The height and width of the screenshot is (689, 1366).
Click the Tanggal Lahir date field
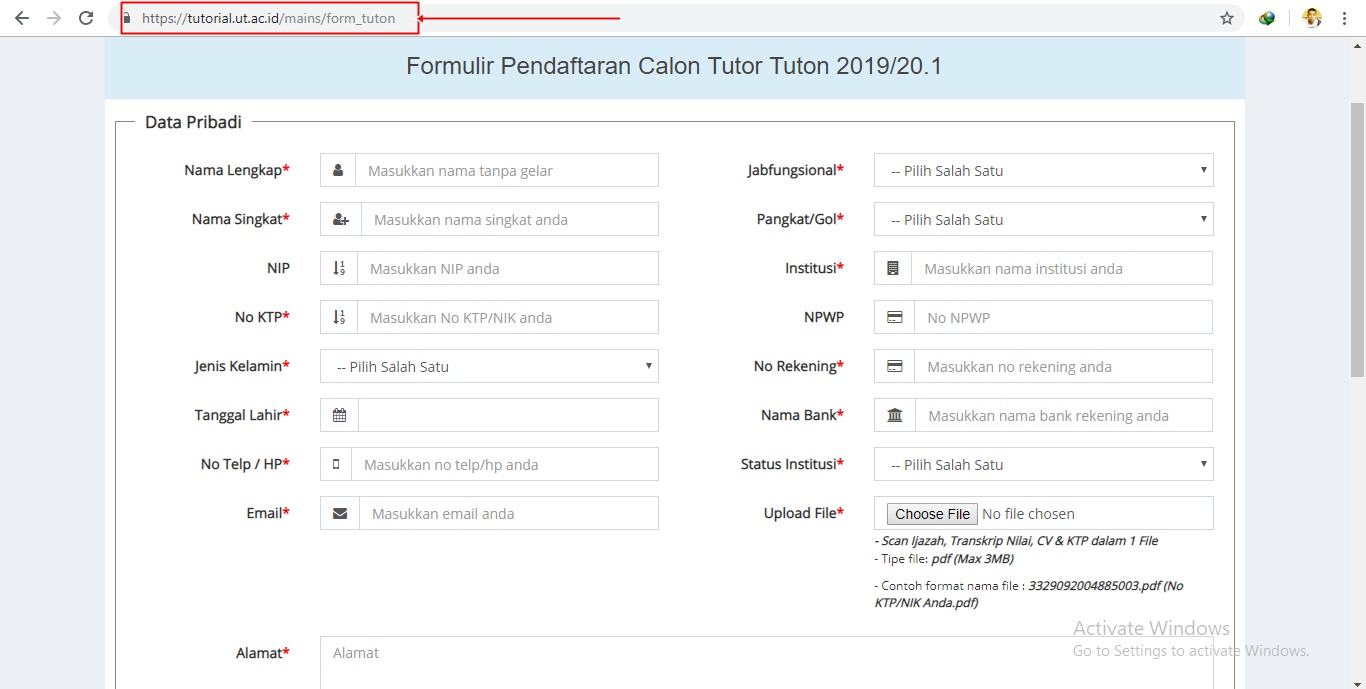click(x=508, y=415)
